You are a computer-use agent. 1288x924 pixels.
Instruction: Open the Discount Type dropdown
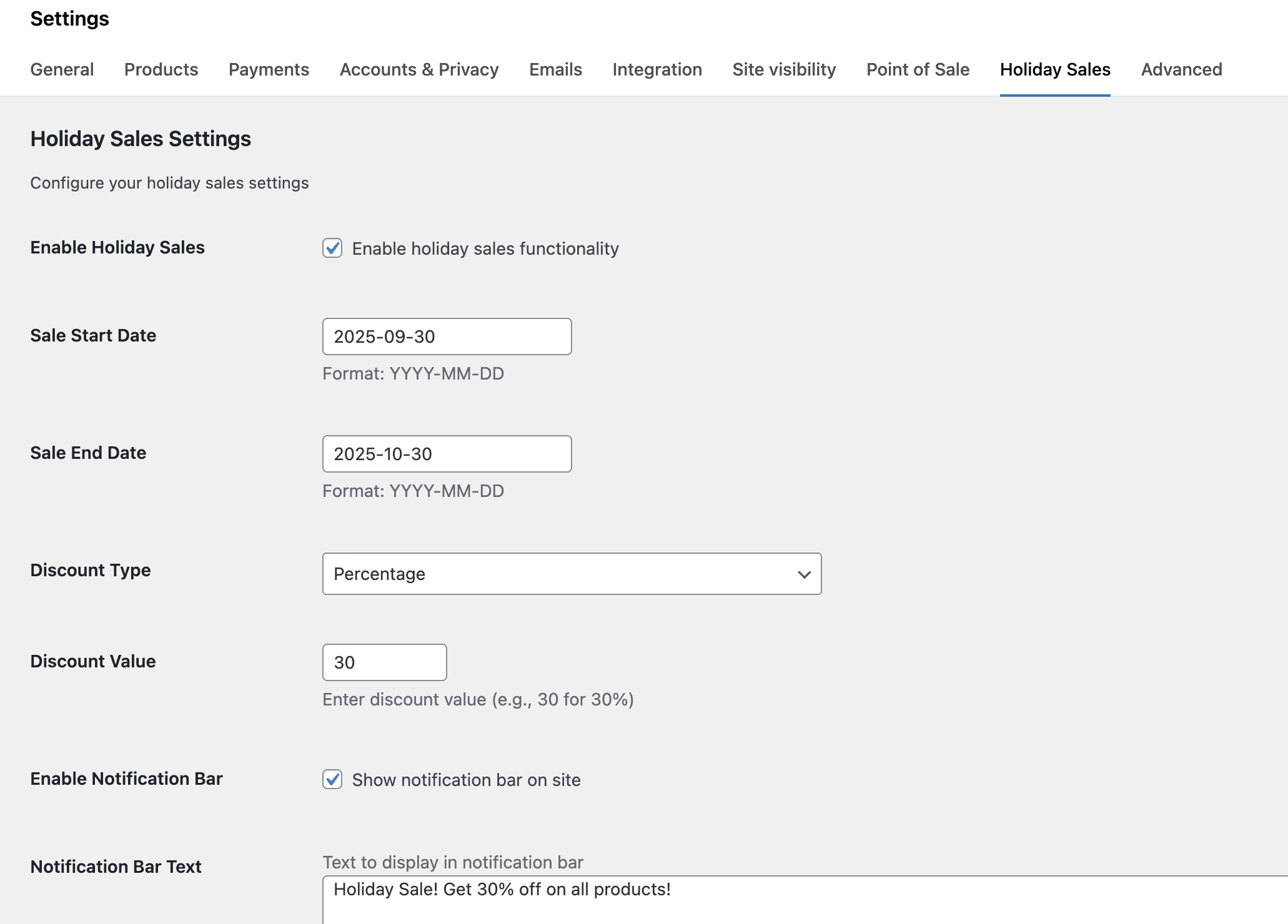562,574
